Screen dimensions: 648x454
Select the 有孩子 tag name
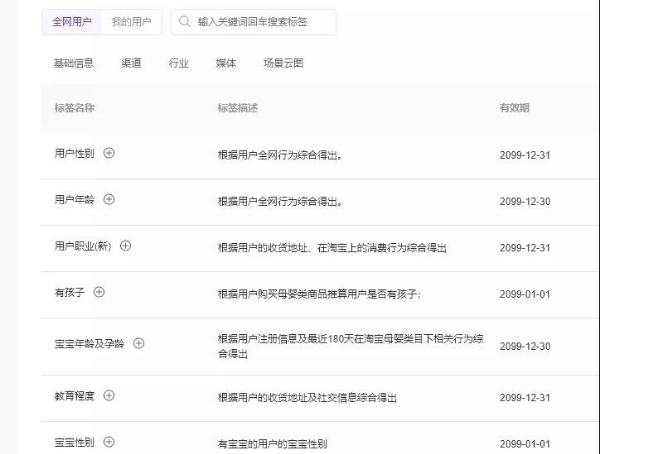pos(69,292)
